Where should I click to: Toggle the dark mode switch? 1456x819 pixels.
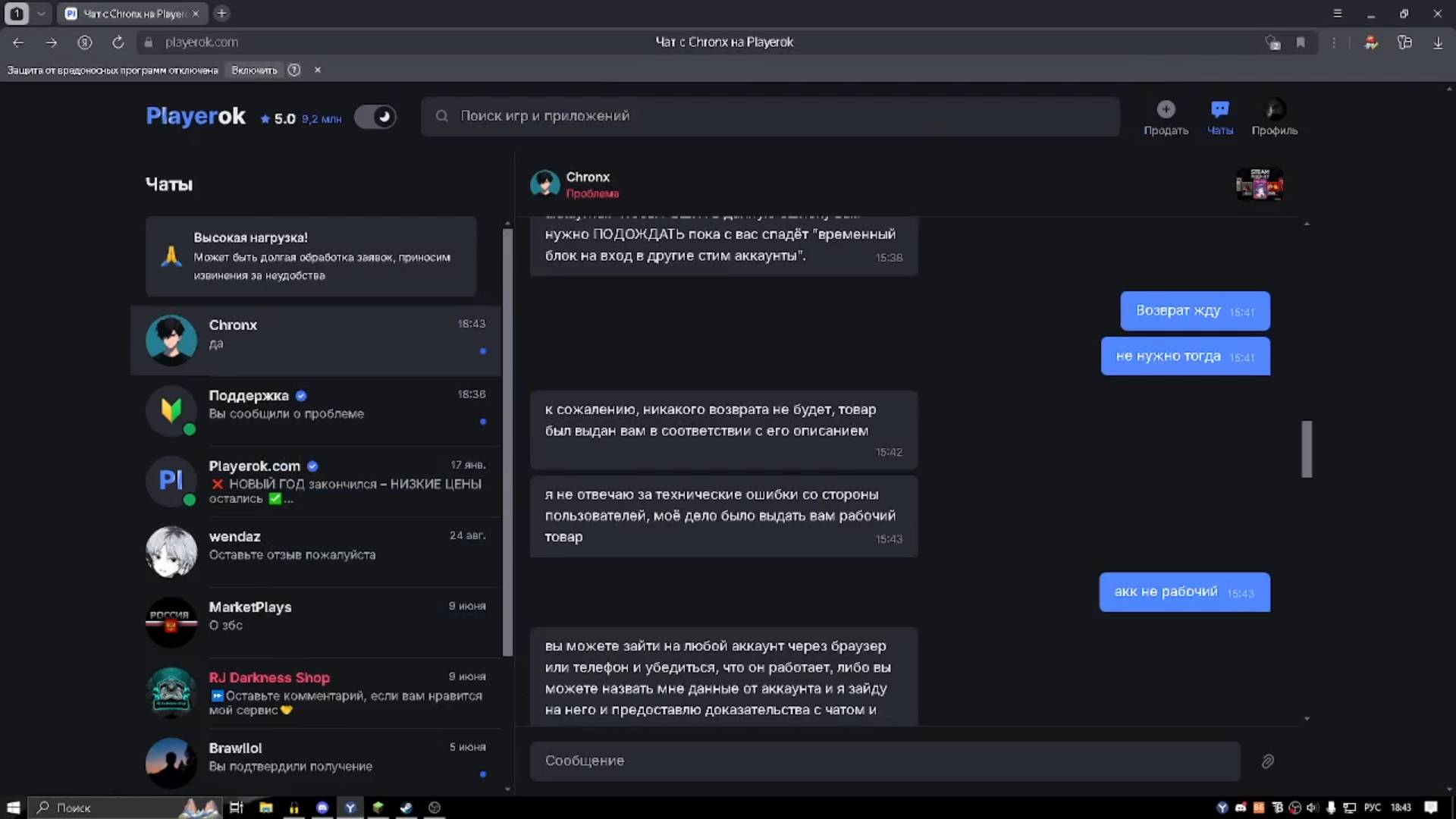click(x=375, y=117)
